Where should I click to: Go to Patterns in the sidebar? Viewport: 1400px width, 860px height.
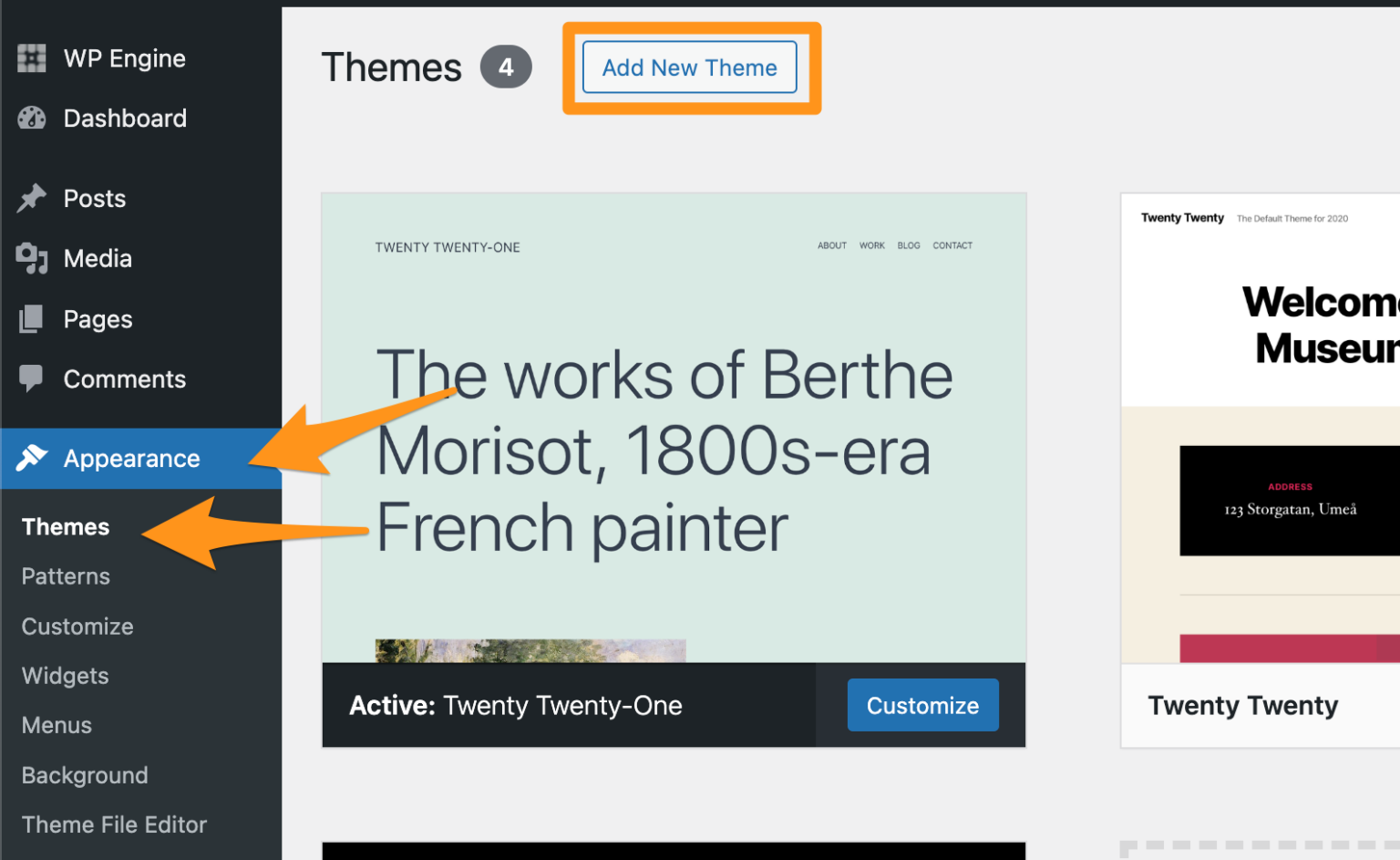pyautogui.click(x=66, y=576)
